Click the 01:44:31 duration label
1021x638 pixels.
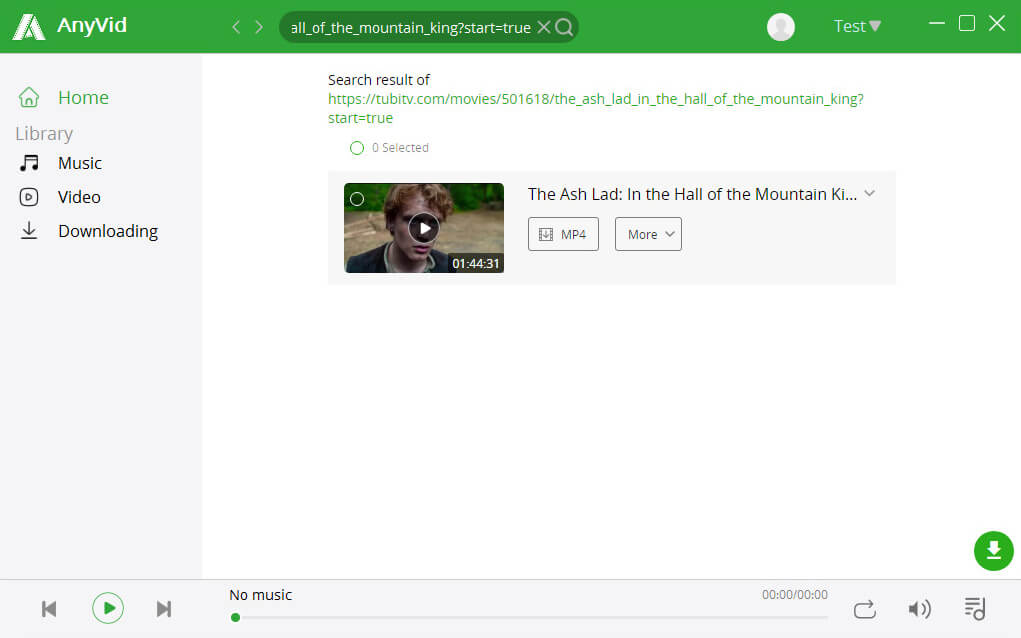[x=476, y=263]
